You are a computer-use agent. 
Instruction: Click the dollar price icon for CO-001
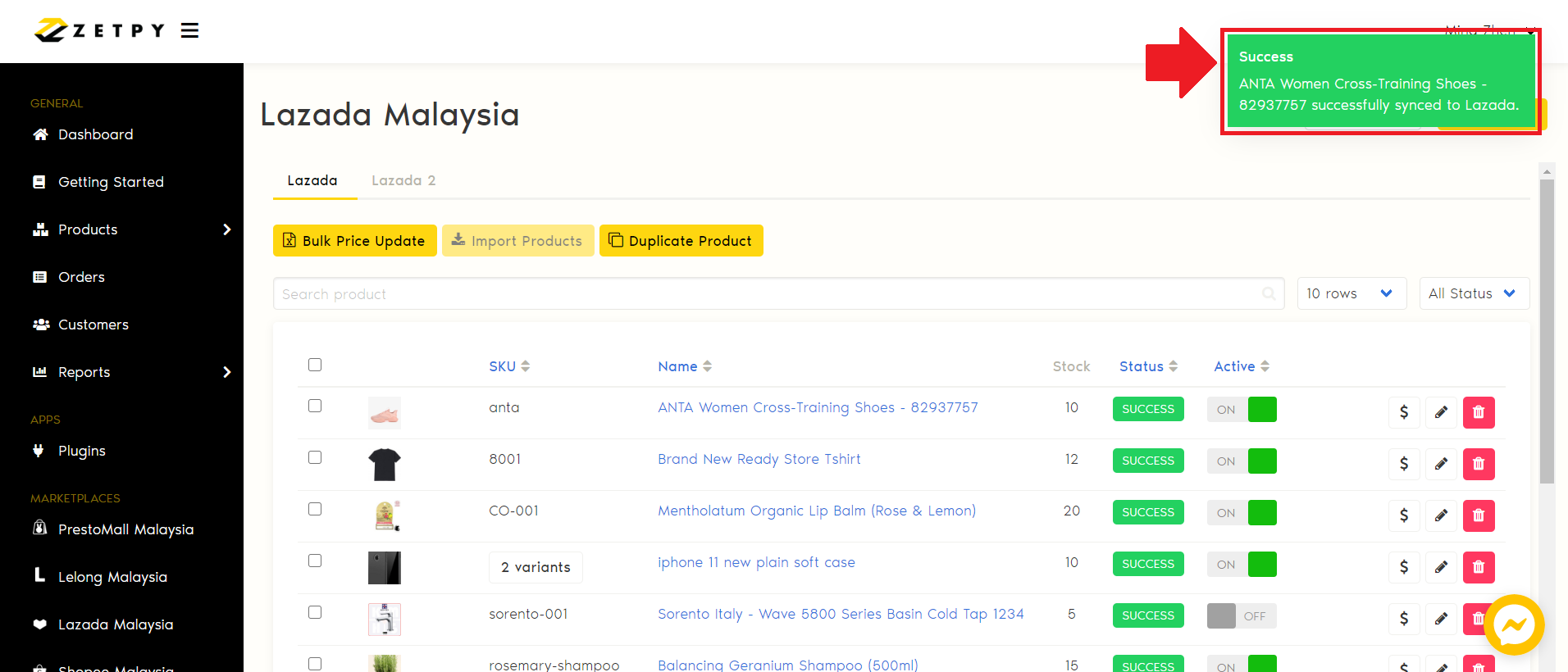[1403, 515]
